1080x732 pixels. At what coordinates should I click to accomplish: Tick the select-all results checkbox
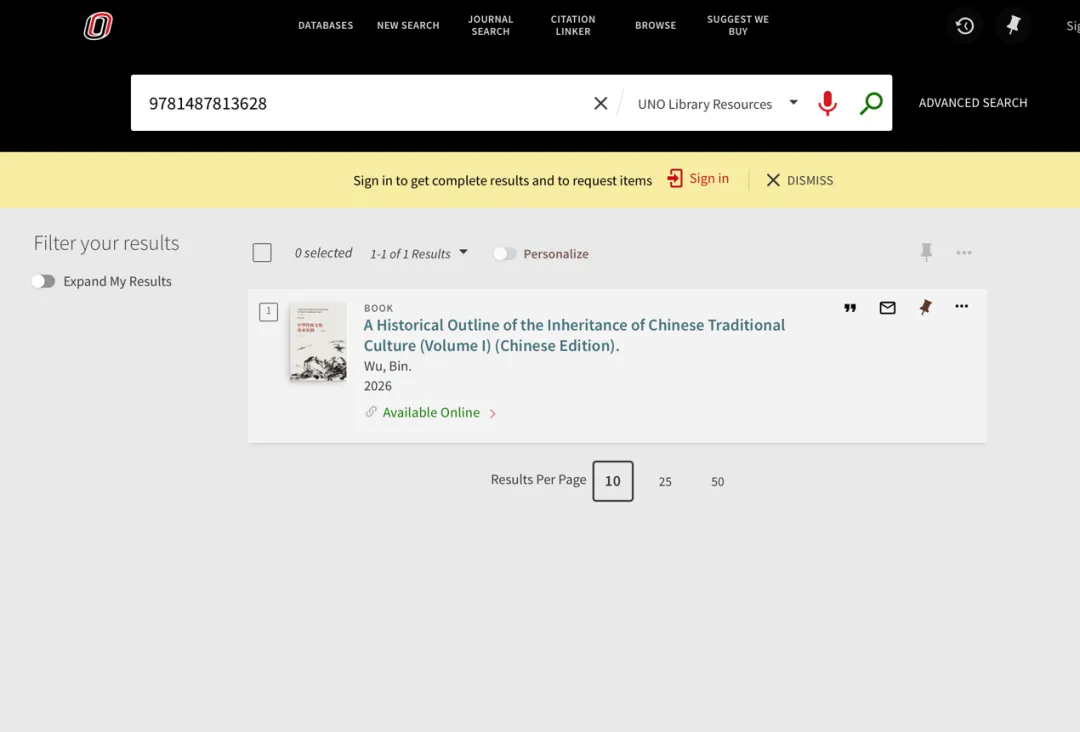(262, 253)
